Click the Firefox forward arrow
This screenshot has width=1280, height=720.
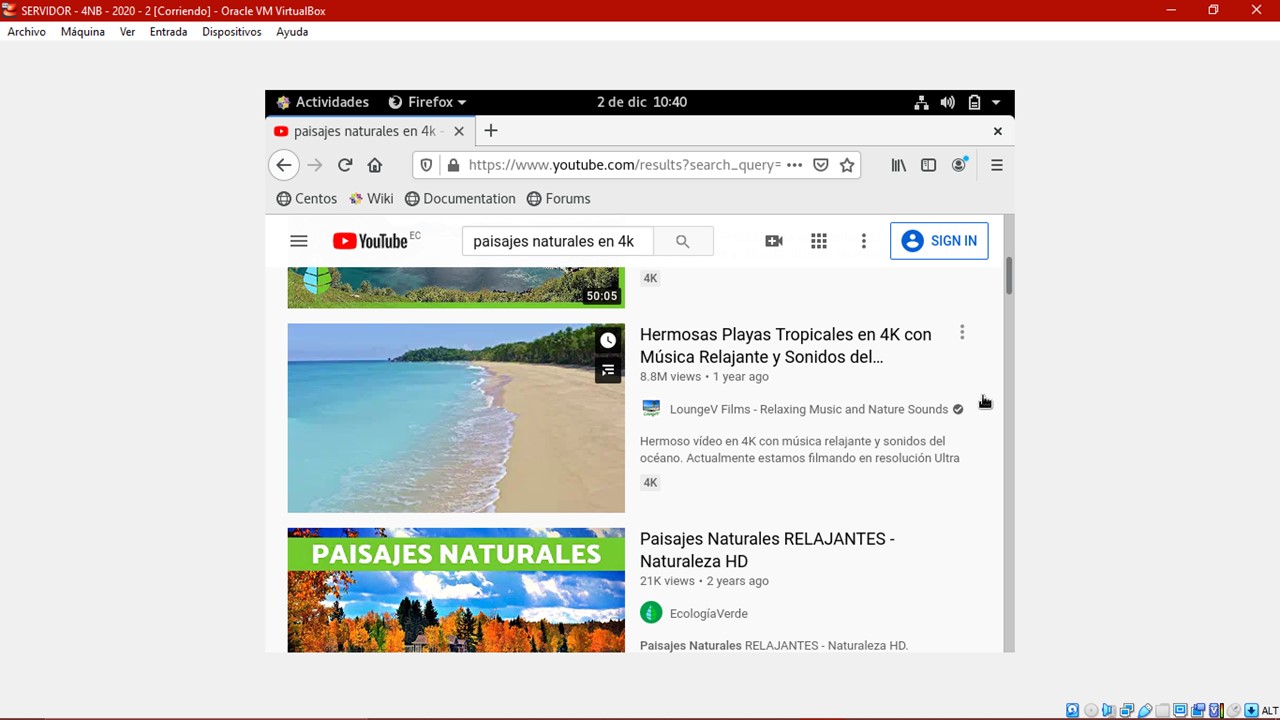(x=315, y=165)
